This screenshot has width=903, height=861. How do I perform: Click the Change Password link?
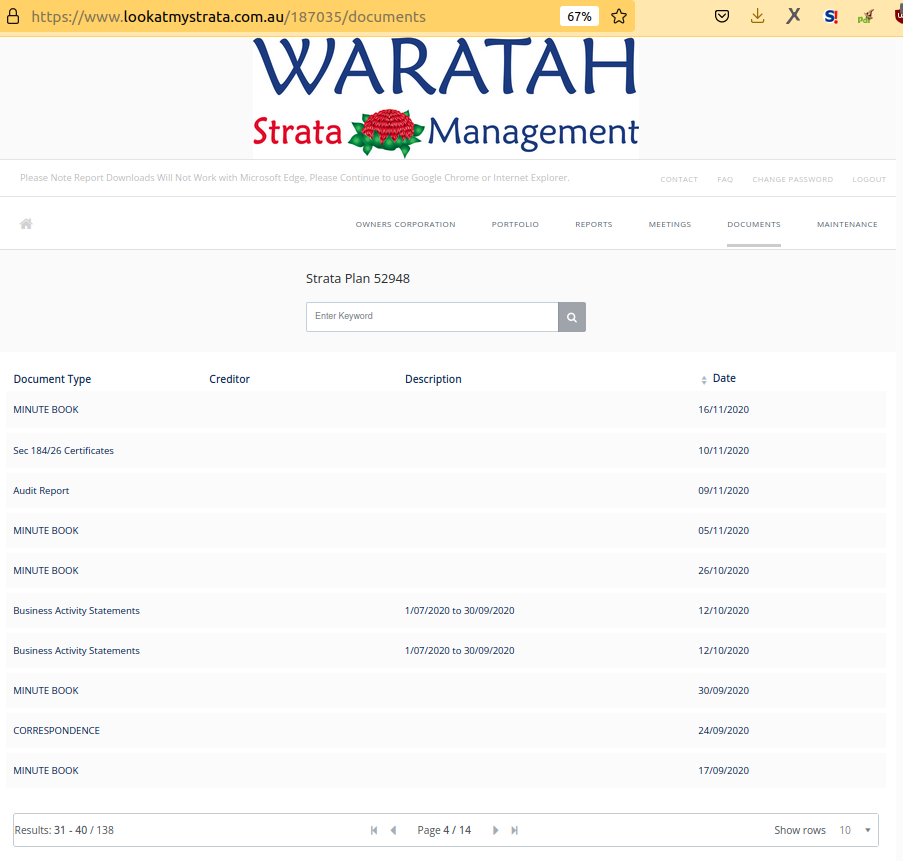(x=792, y=179)
